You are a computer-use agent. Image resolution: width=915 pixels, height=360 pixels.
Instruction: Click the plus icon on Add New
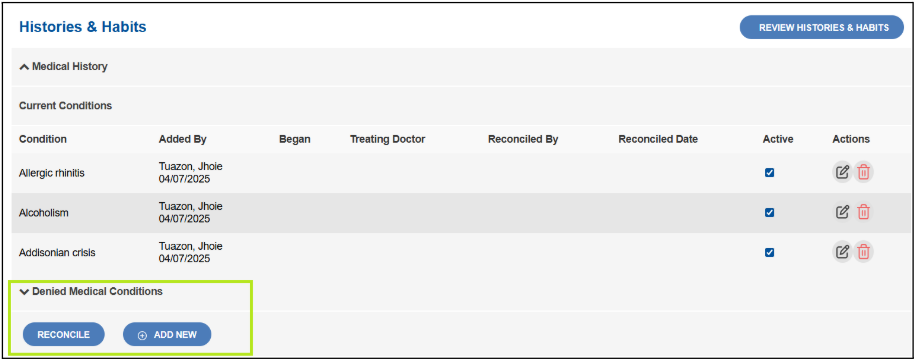pos(142,335)
